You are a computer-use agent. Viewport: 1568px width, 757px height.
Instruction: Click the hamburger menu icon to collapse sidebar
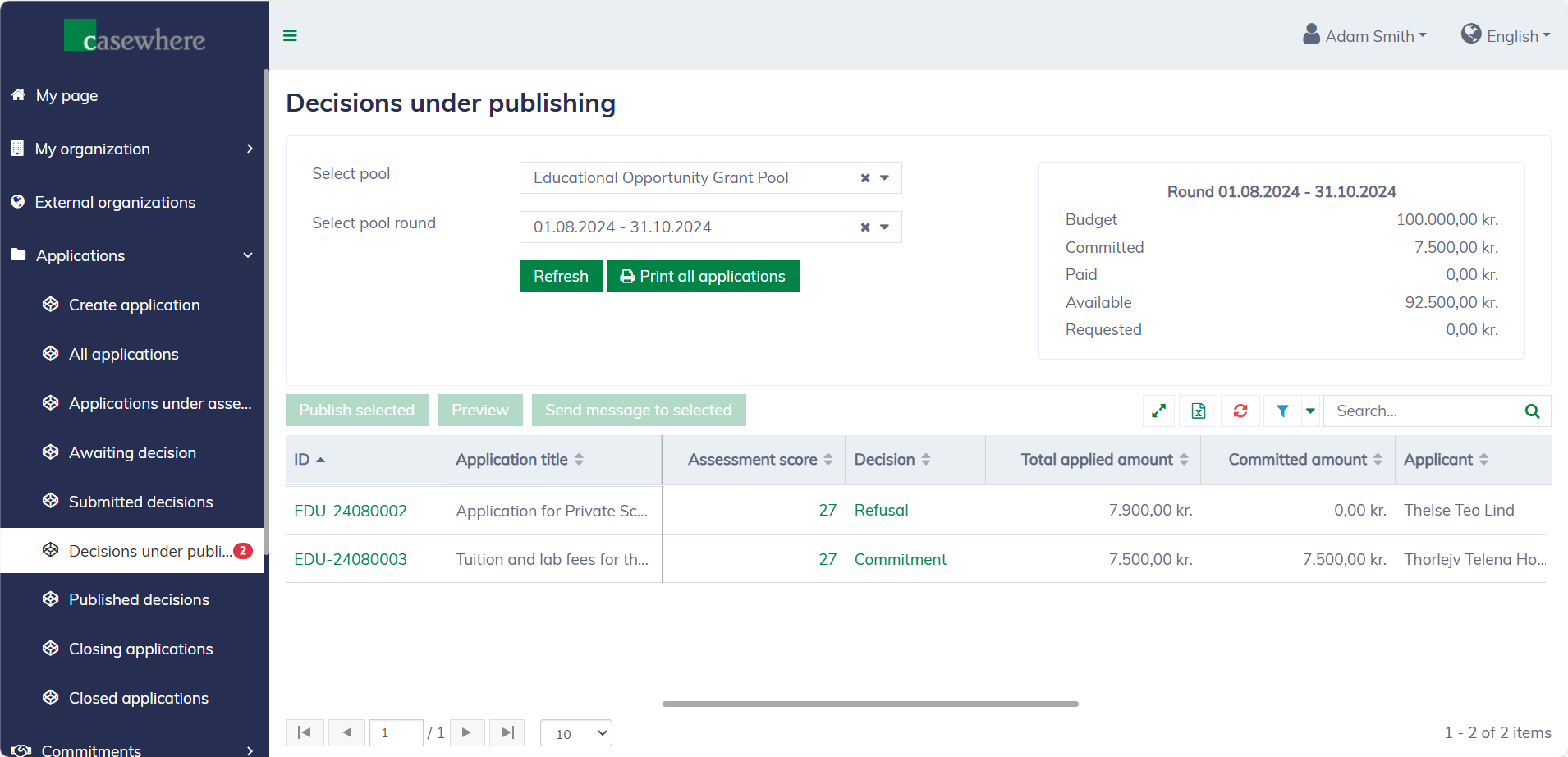(x=290, y=35)
